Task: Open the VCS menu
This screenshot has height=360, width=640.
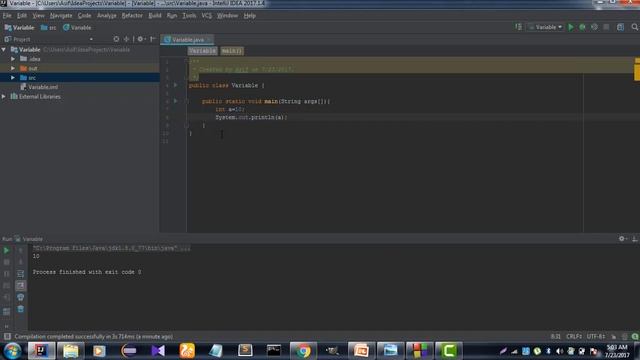Action: pos(207,16)
